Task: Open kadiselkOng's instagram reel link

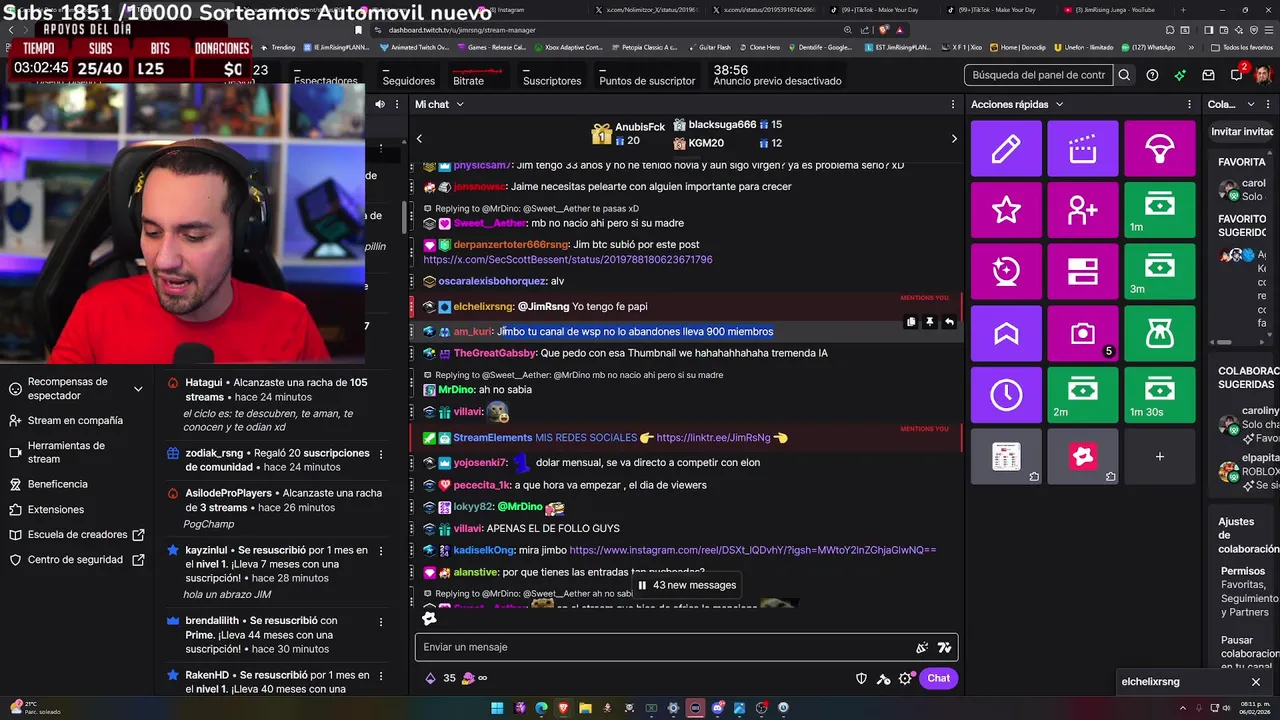Action: pos(752,550)
